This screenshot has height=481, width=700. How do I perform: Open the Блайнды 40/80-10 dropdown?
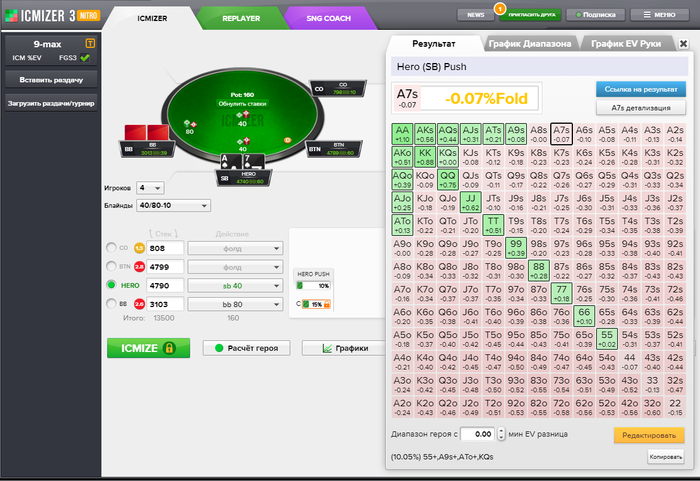[x=173, y=205]
